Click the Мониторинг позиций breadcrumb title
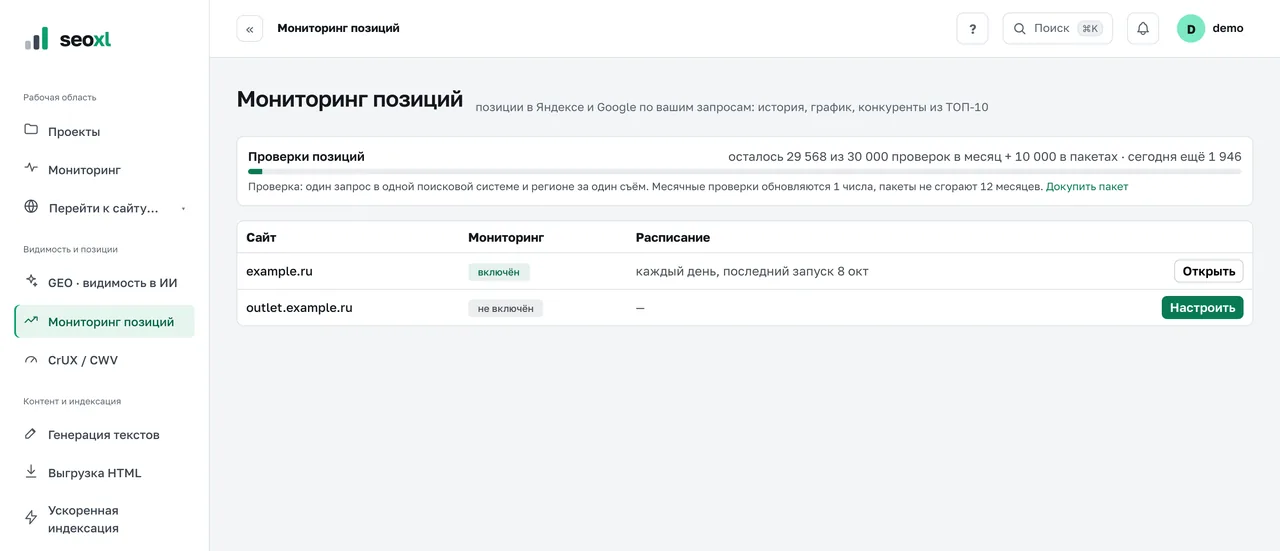 pyautogui.click(x=338, y=28)
